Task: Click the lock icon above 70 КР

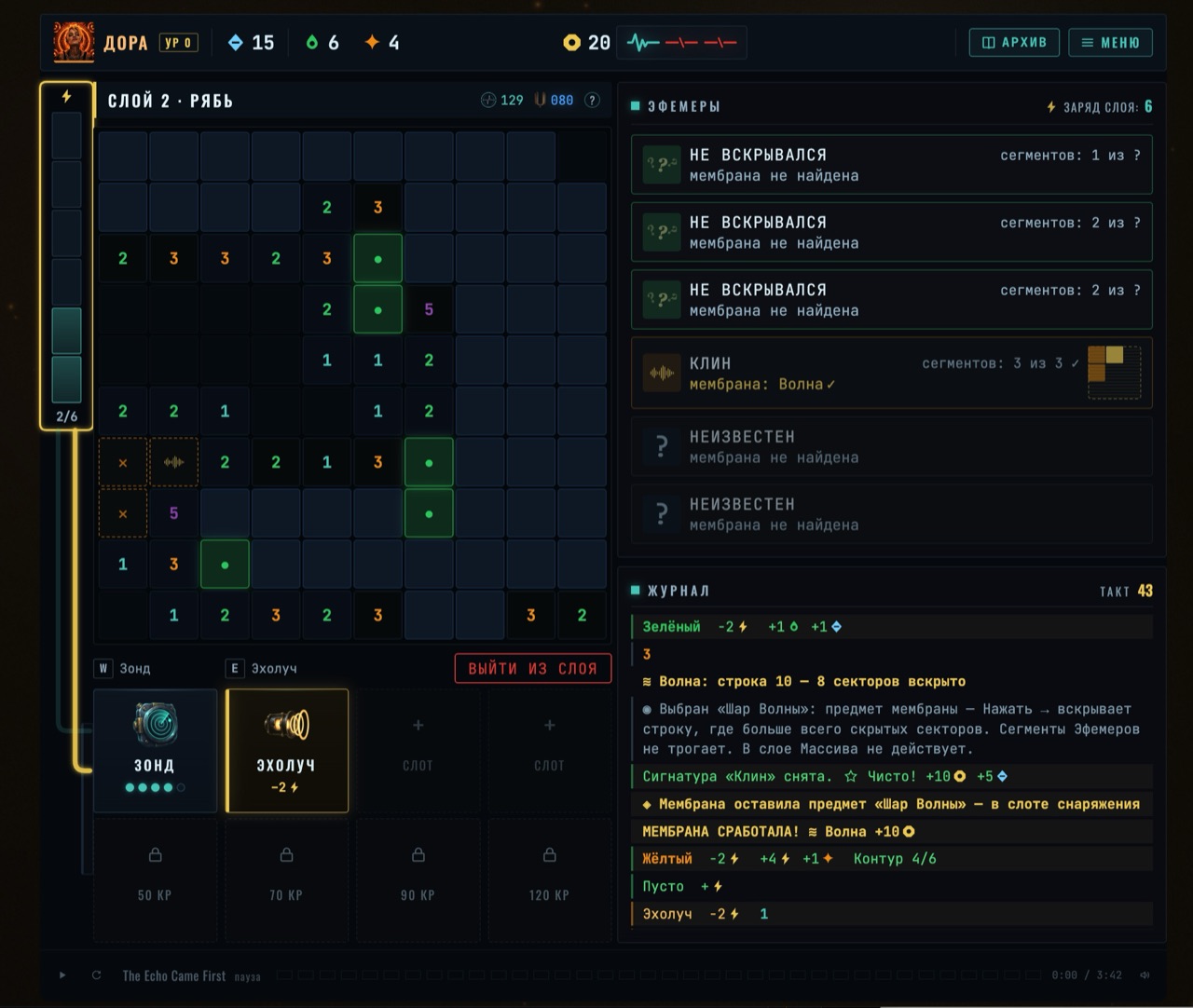Action: 286,854
